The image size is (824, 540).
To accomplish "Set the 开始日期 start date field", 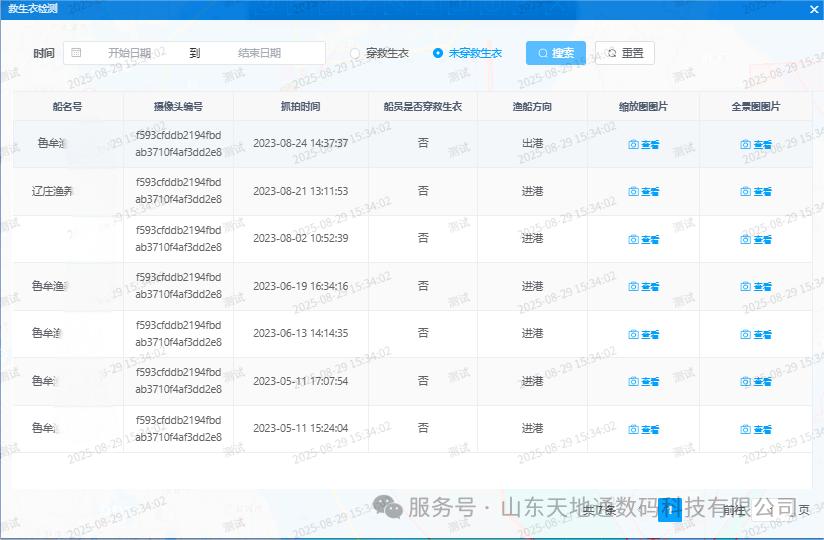I will [x=129, y=53].
